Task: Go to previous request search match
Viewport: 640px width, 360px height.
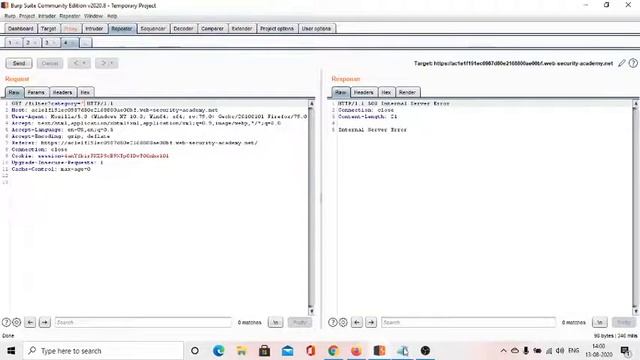Action: [30, 322]
